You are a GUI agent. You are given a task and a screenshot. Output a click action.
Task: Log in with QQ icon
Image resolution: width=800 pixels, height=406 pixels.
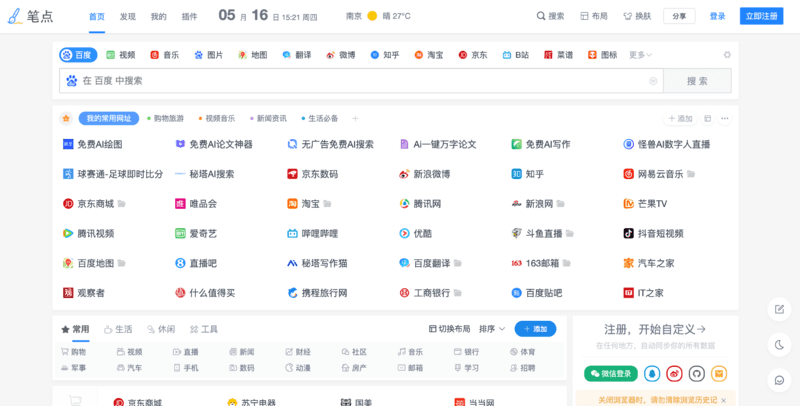tap(652, 374)
